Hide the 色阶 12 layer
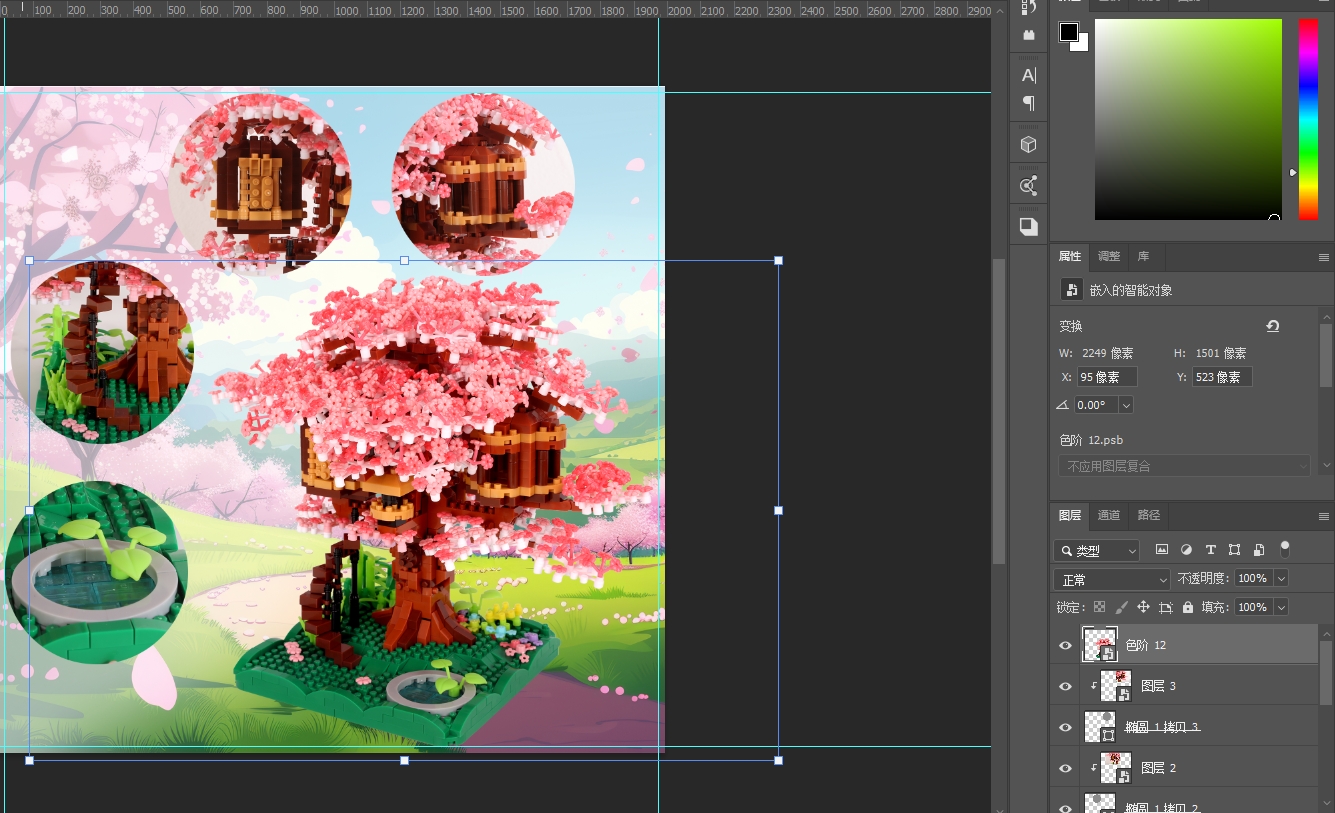This screenshot has height=813, width=1335. 1065,646
